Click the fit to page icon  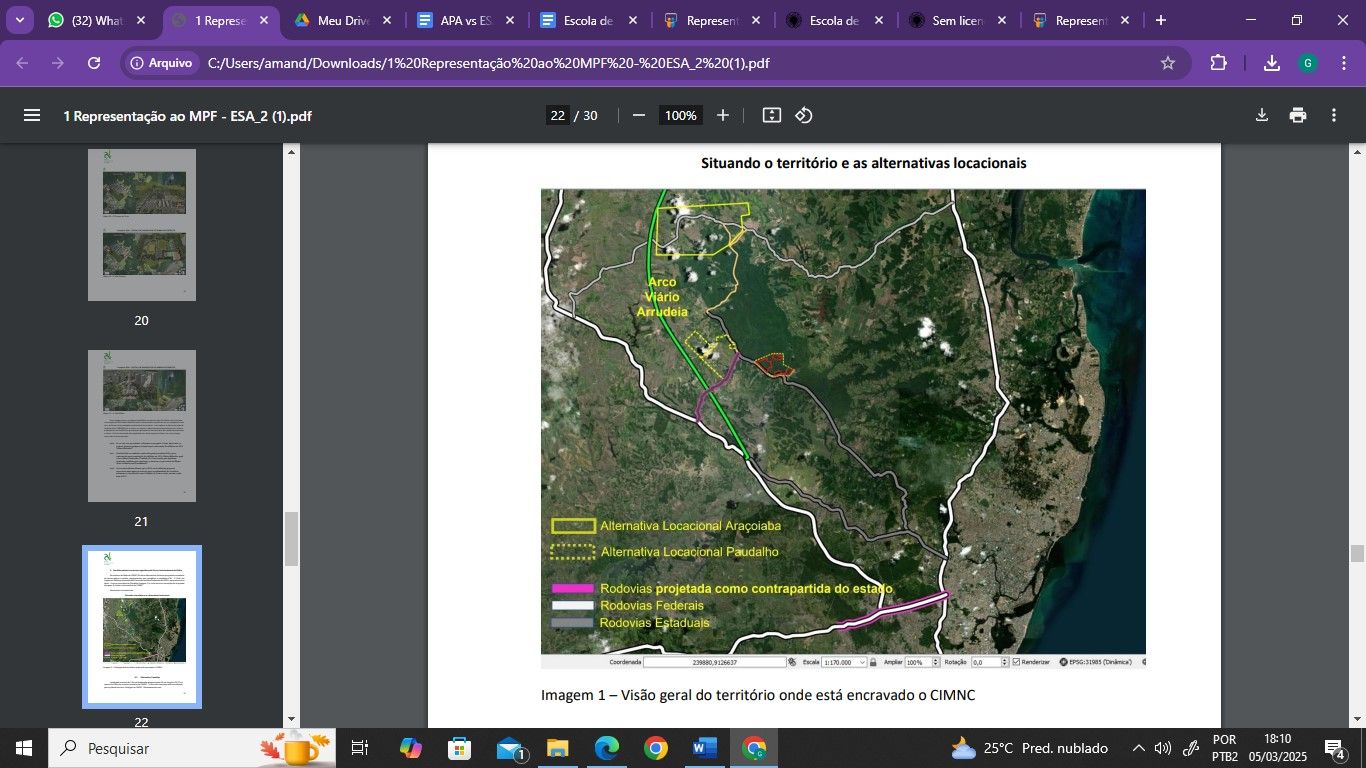pyautogui.click(x=771, y=115)
